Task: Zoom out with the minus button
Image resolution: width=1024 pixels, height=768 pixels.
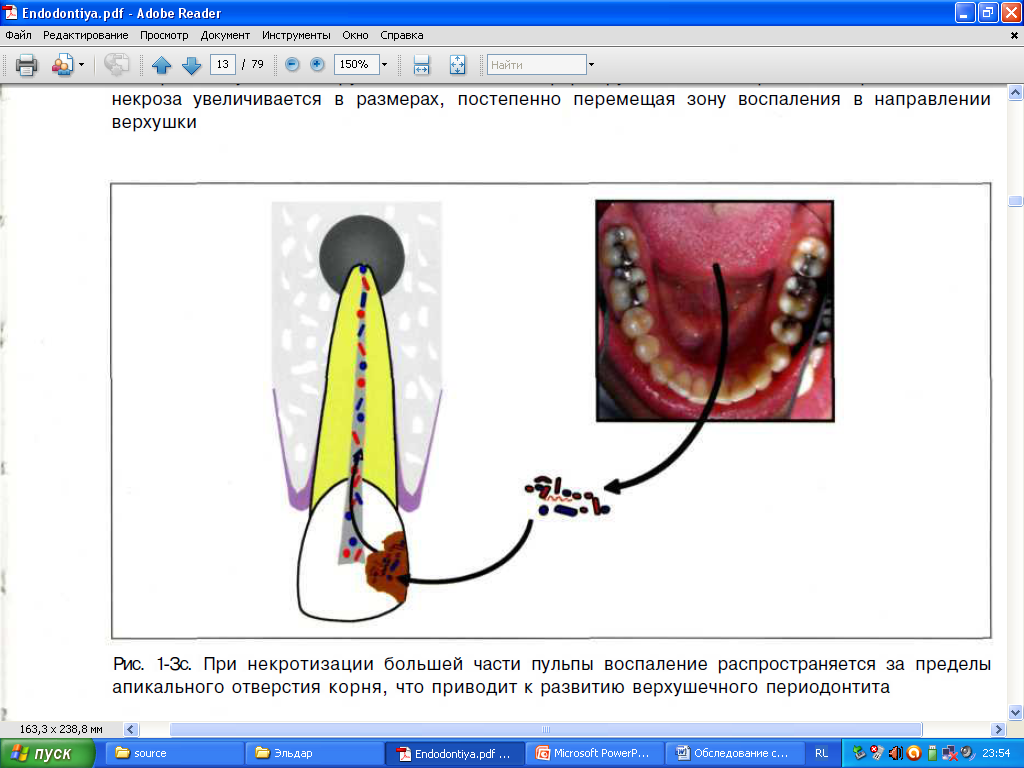Action: (x=293, y=64)
